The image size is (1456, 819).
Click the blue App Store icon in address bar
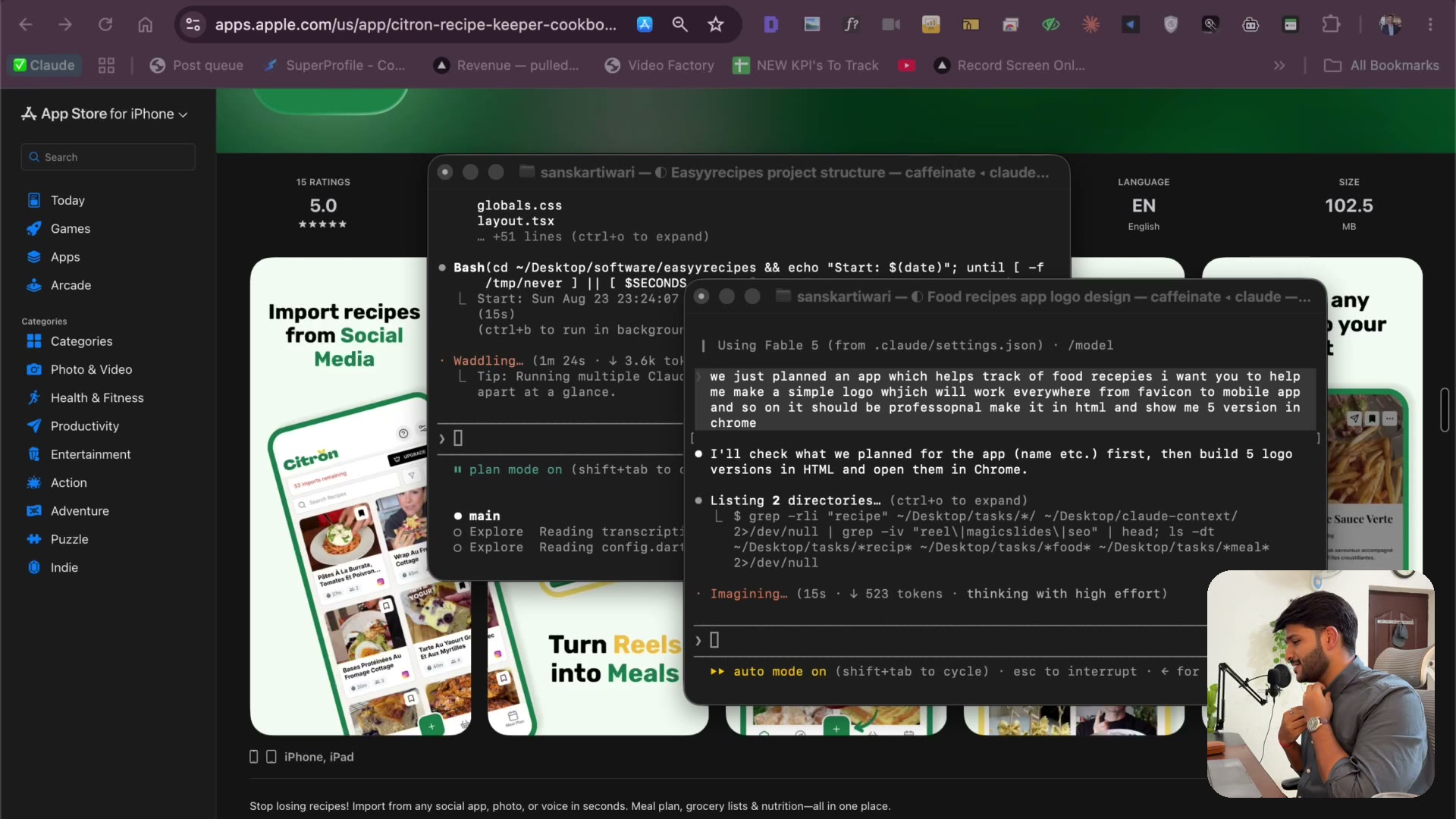pyautogui.click(x=645, y=24)
